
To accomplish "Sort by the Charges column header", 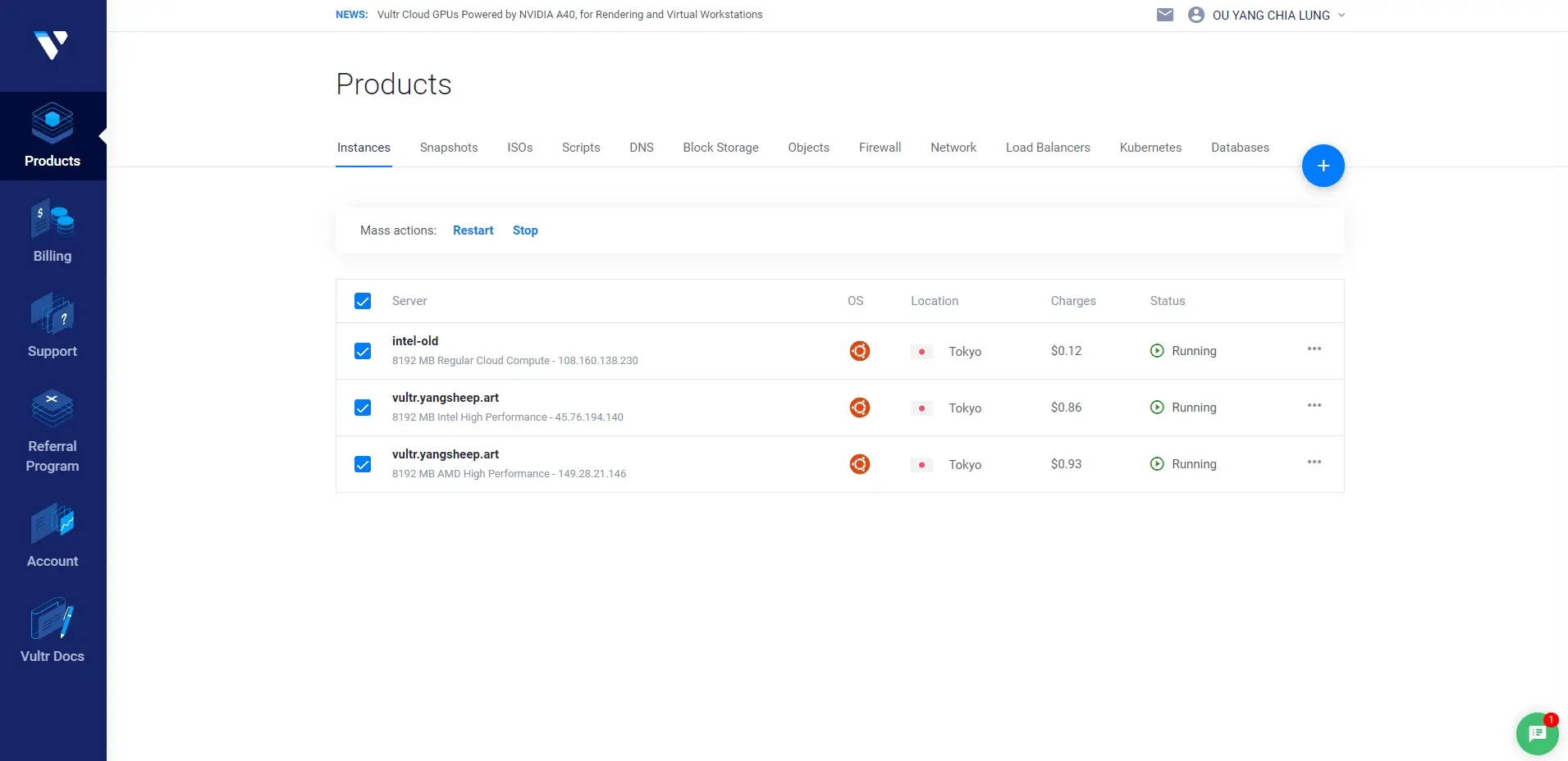I will (x=1073, y=301).
